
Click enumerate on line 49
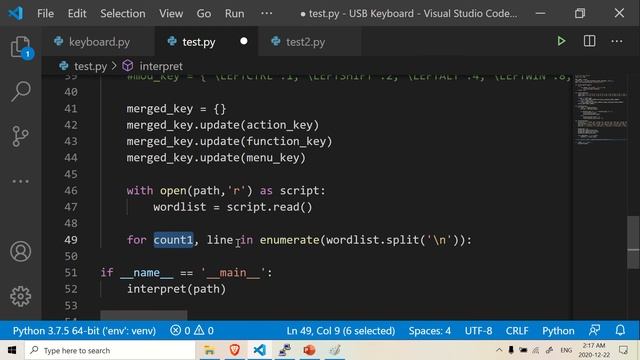pos(289,240)
